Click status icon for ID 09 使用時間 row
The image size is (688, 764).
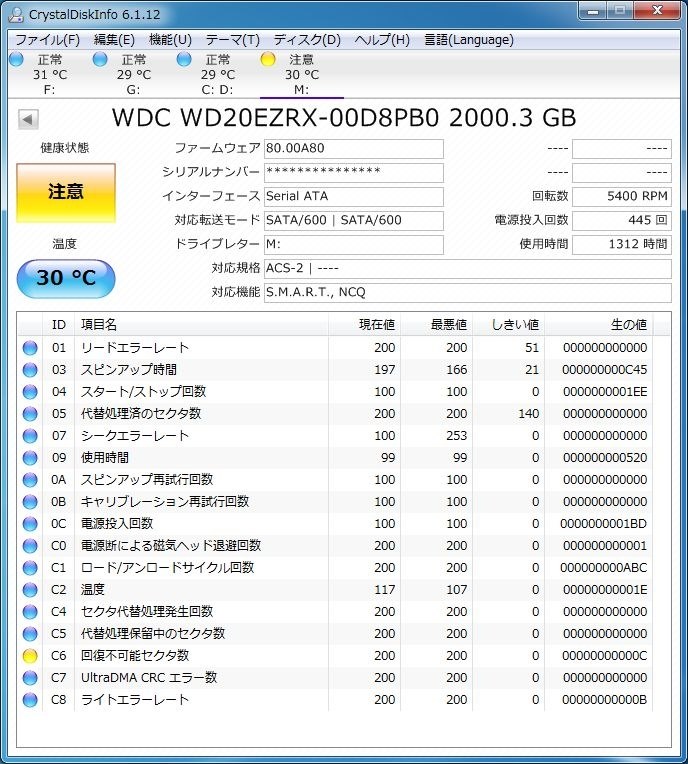(x=30, y=458)
